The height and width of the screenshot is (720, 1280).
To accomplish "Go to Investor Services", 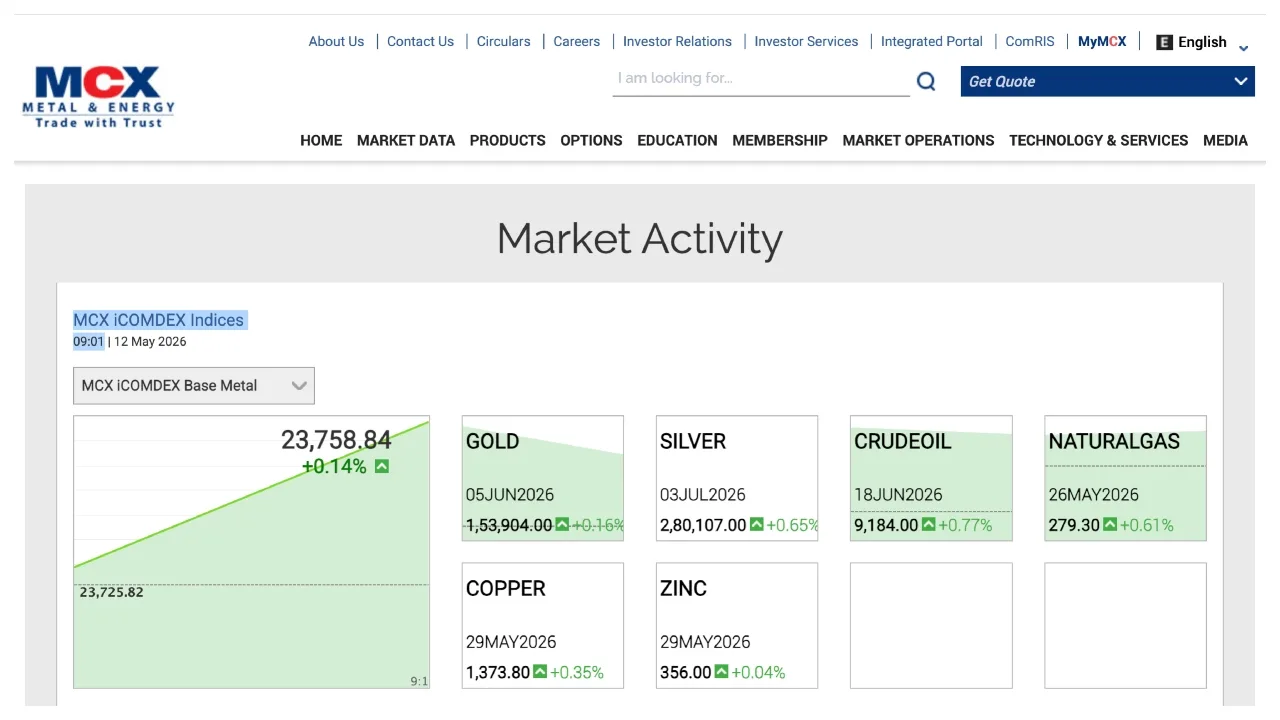I will tap(806, 42).
